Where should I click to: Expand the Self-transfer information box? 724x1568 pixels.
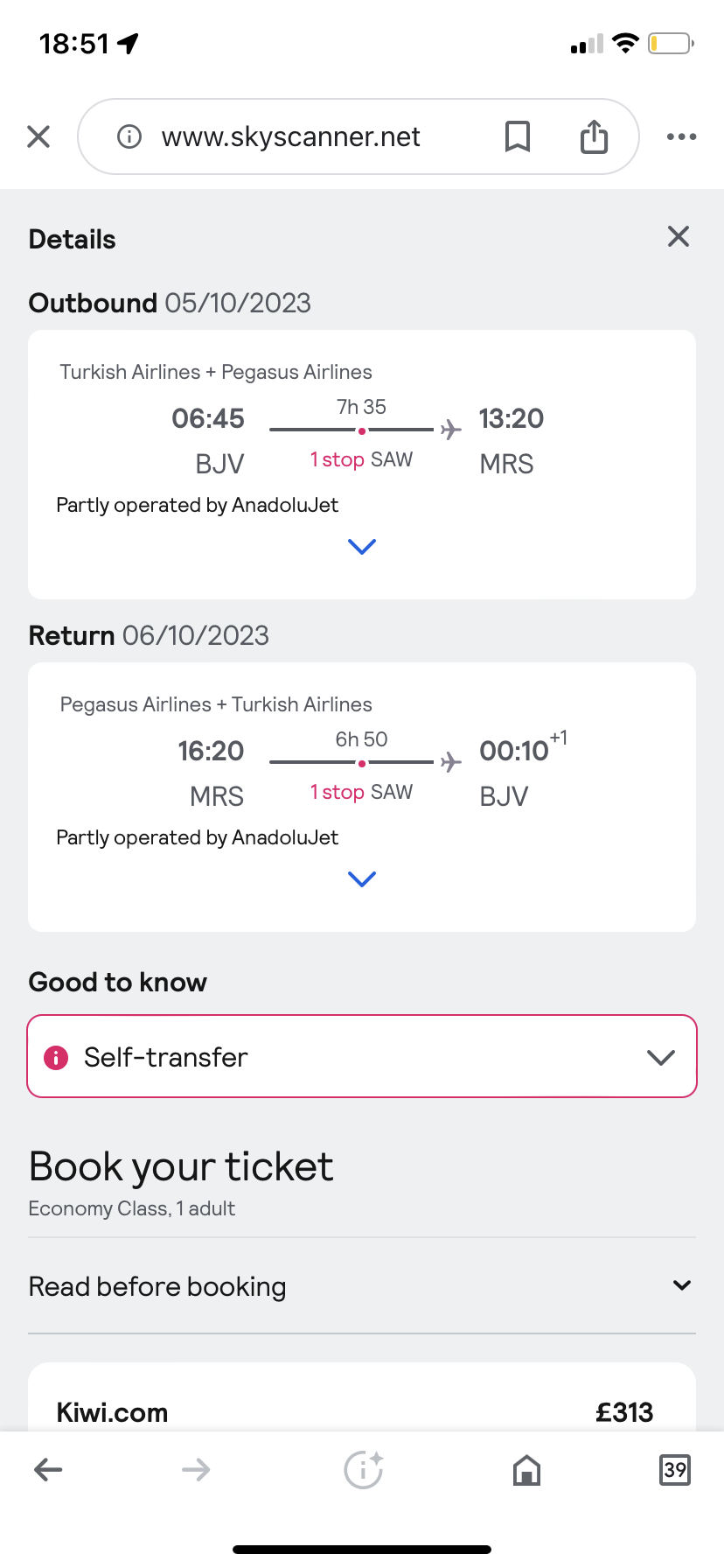(x=362, y=1056)
